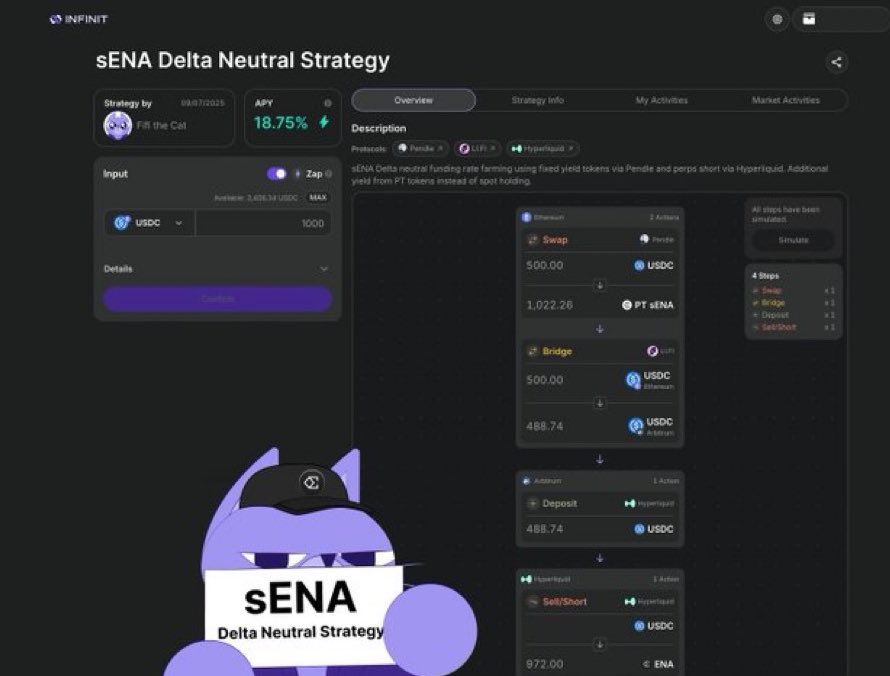Click the Arbitrum chain icon on Deposit card
Image resolution: width=890 pixels, height=676 pixels.
pos(526,481)
